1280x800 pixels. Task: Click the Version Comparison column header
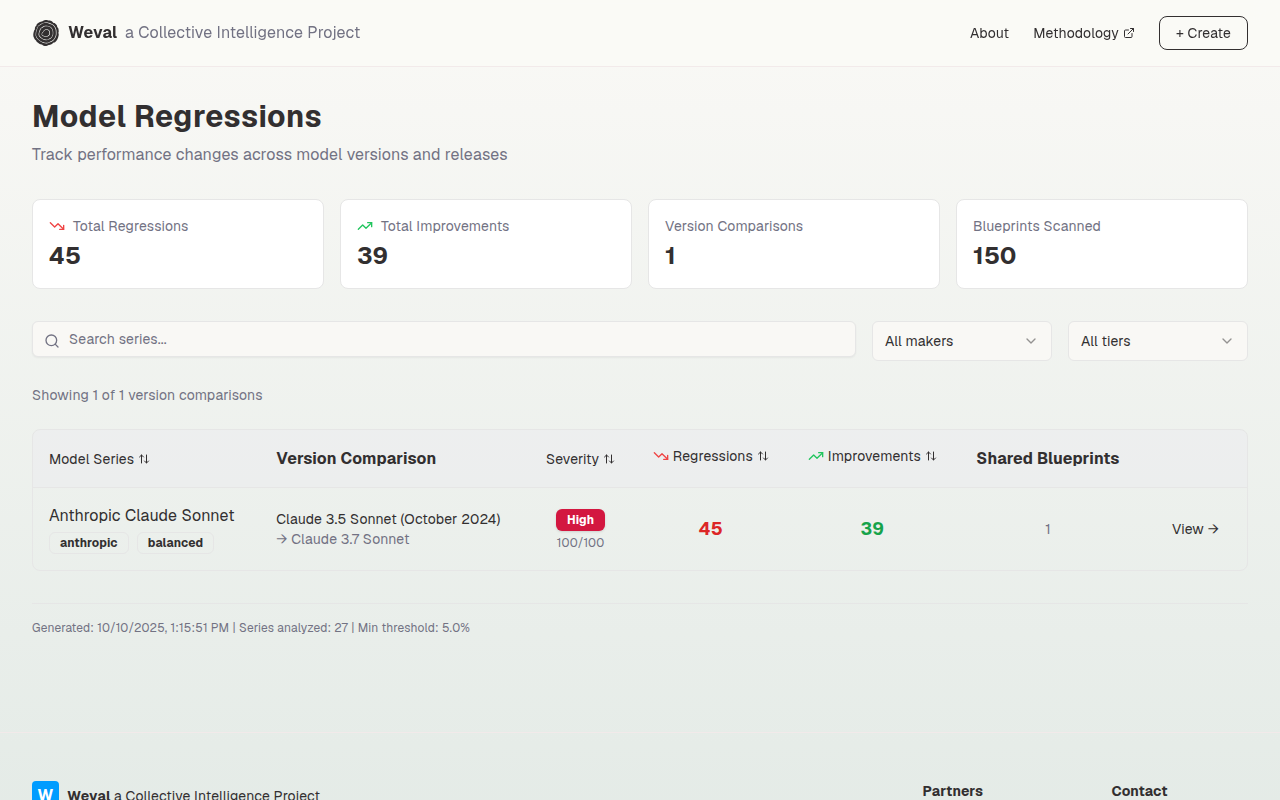click(x=356, y=458)
